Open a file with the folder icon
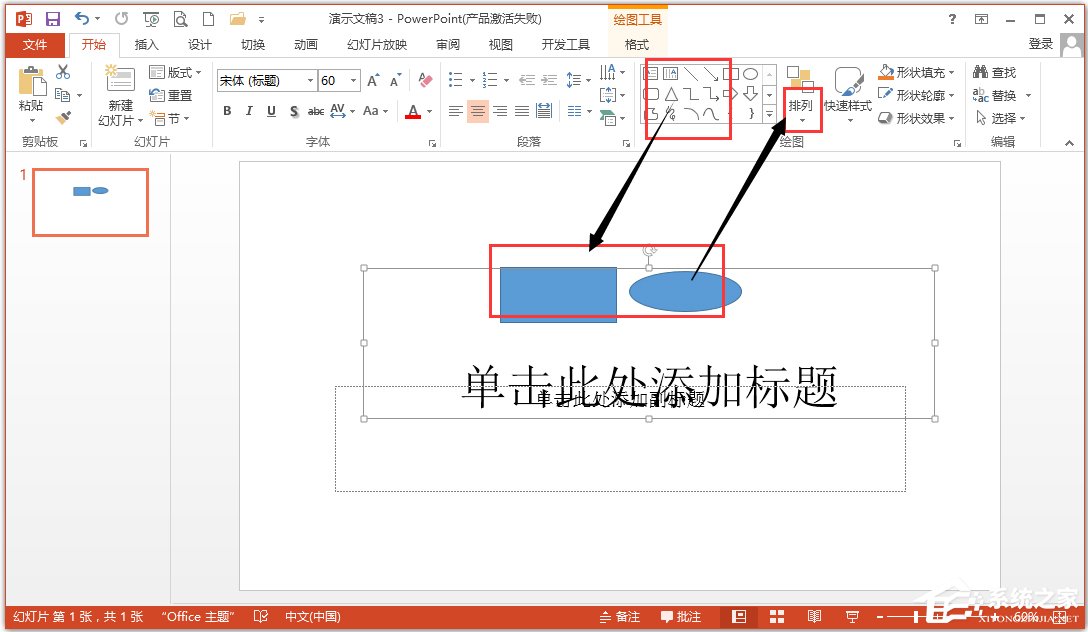 coord(238,19)
